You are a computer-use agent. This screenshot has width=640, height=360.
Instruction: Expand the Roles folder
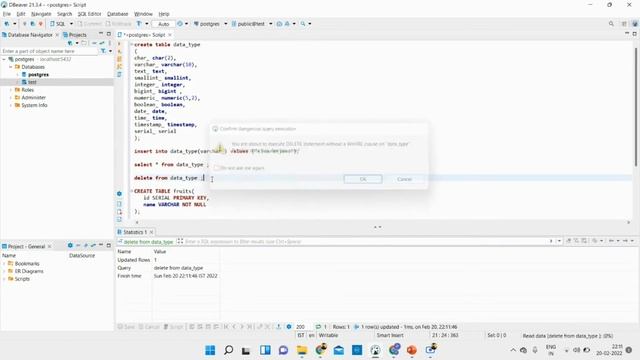[11, 90]
